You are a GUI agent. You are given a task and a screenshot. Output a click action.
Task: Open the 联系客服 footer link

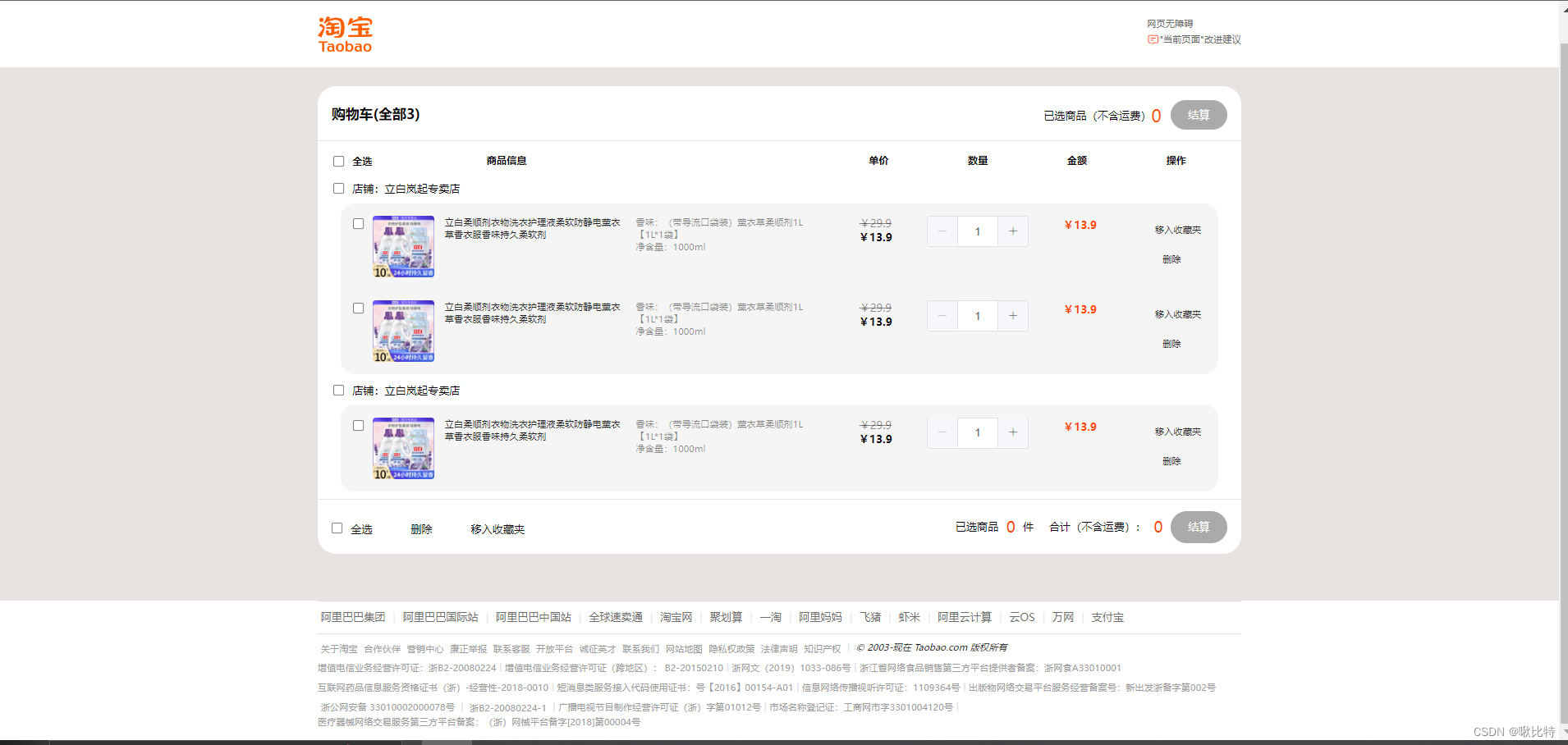(x=511, y=649)
